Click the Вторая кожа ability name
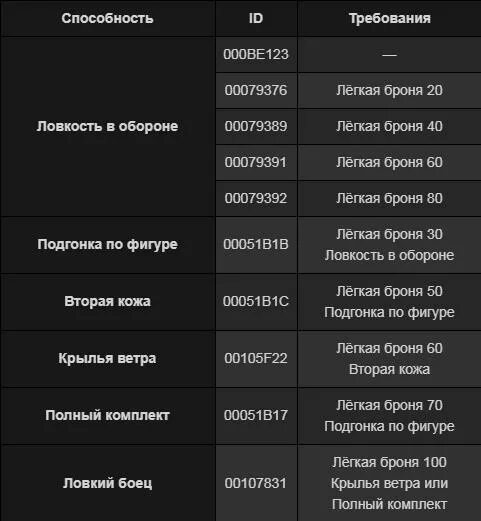The height and width of the screenshot is (521, 481). (107, 301)
